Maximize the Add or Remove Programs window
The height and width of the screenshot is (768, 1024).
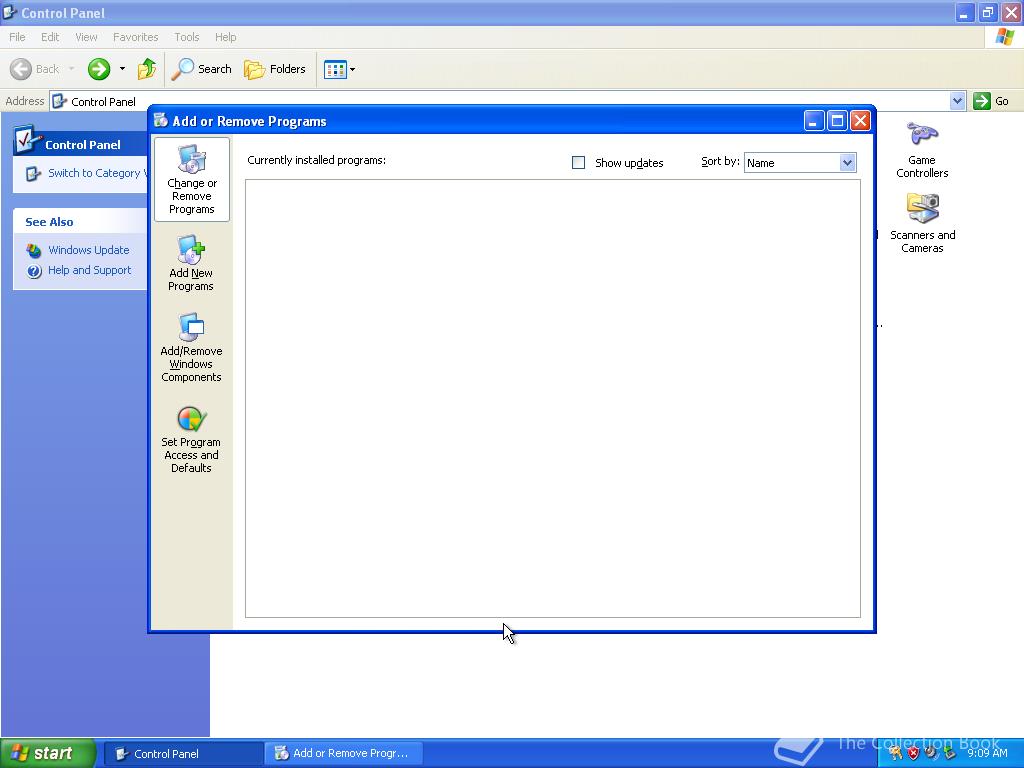pos(837,121)
